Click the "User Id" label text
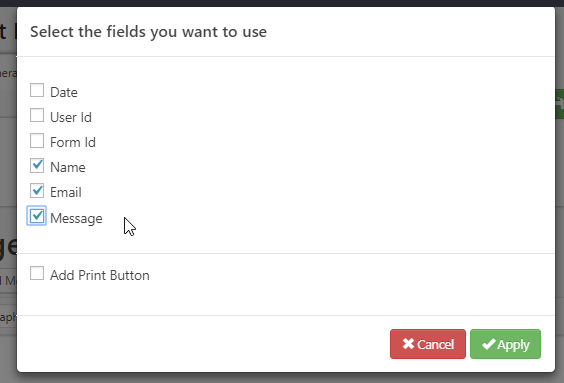This screenshot has width=564, height=383. 71,117
